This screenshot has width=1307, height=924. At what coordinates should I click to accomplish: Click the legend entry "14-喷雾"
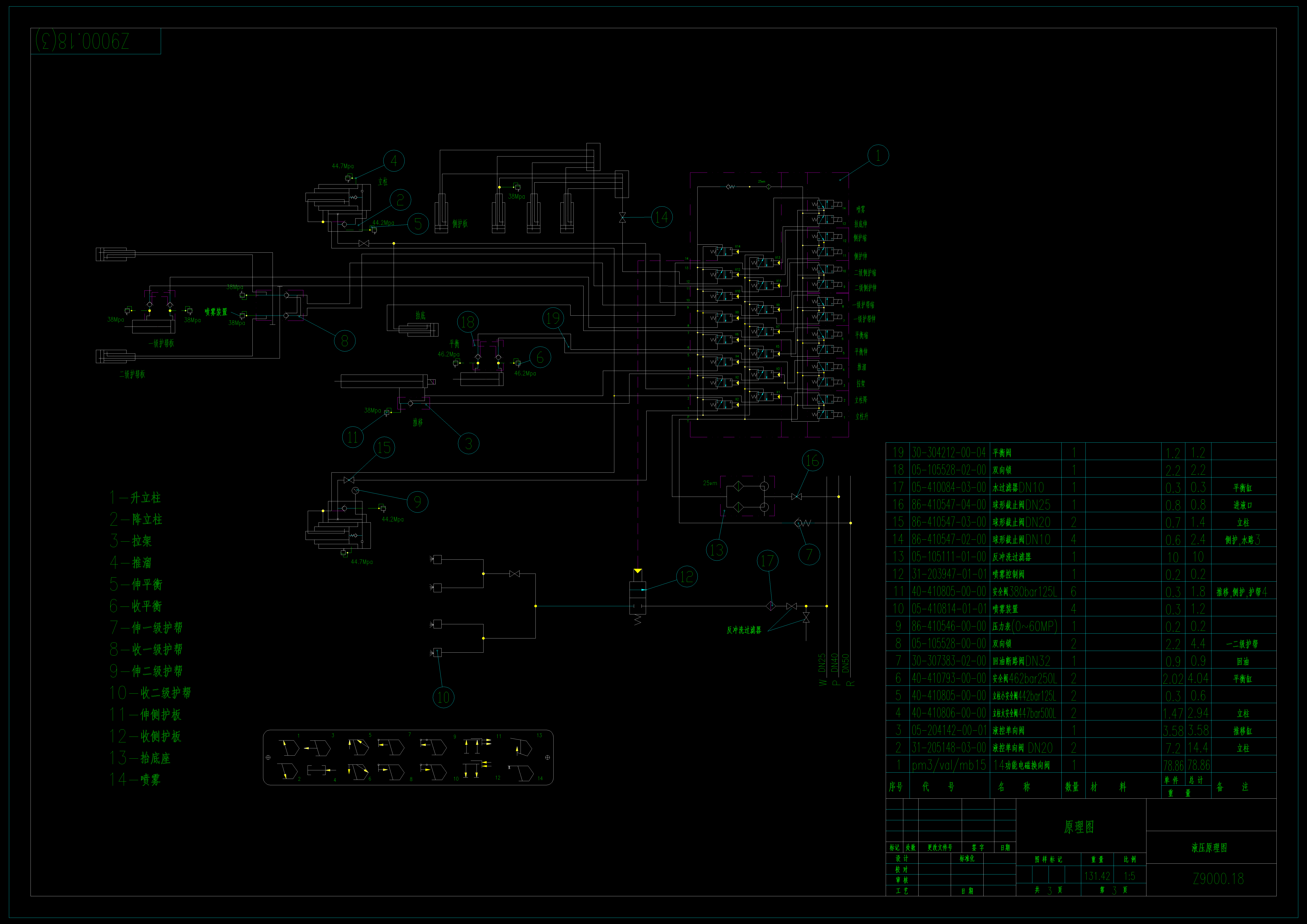point(135,779)
